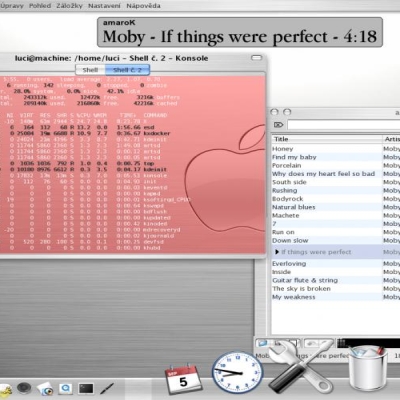The image size is (400, 400).
Task: Open the pen icon in the panel
Action: (107, 389)
